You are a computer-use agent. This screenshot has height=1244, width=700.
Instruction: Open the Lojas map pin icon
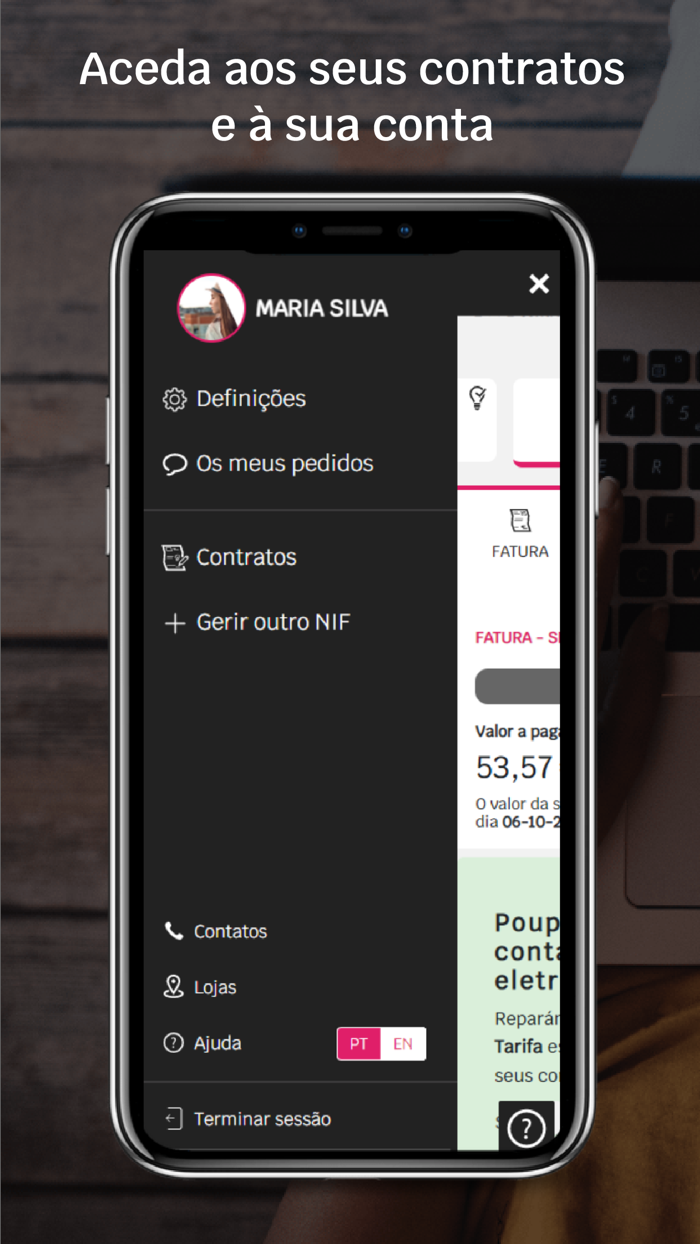174,987
